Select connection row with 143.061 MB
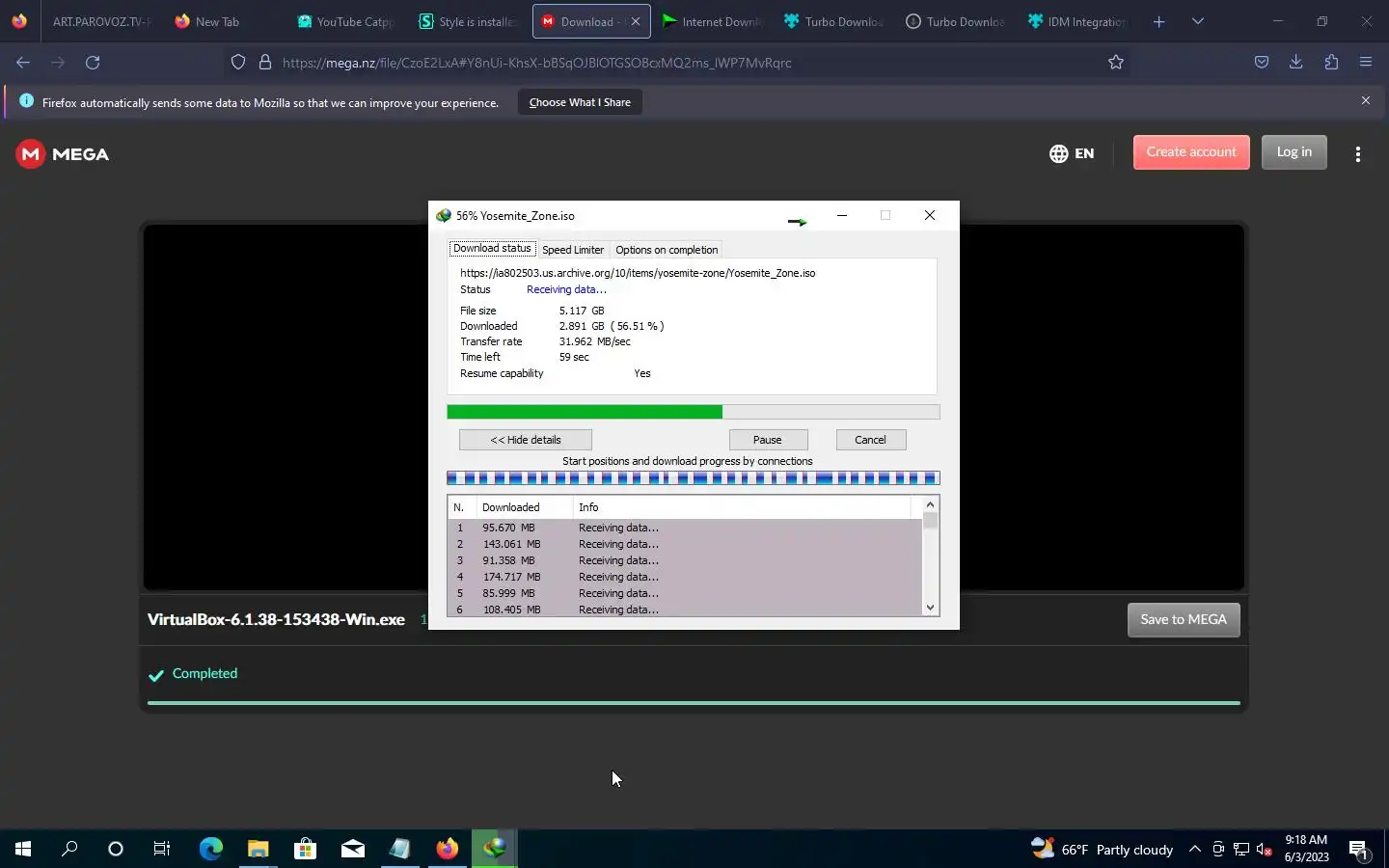1389x868 pixels. coord(685,544)
